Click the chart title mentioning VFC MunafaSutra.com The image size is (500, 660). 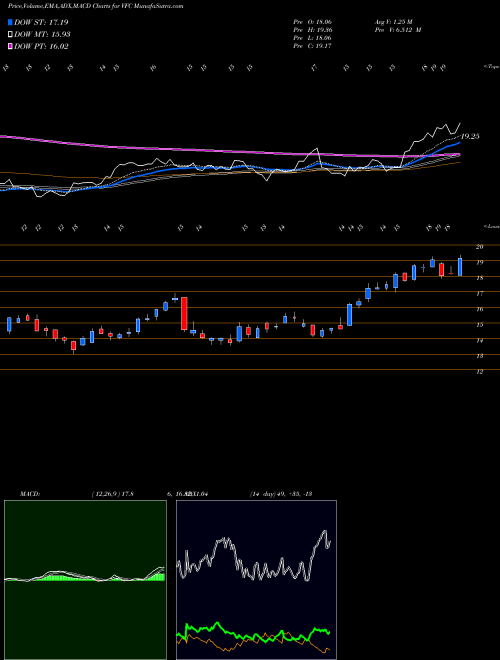coord(96,6)
